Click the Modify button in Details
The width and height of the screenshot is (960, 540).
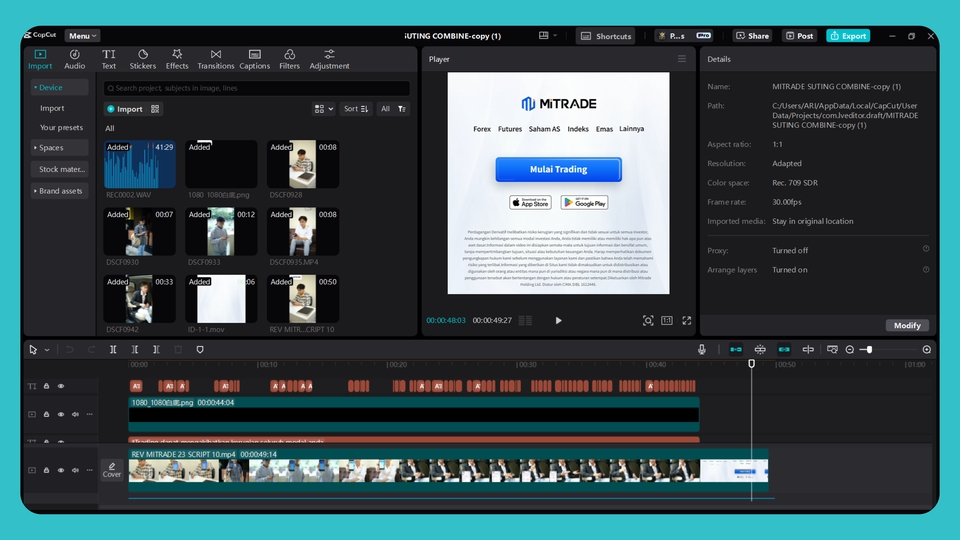(x=907, y=325)
